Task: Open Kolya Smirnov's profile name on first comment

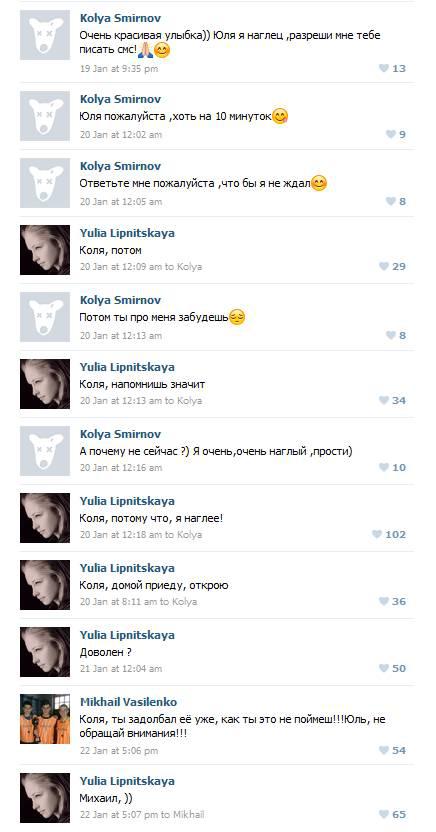Action: click(x=120, y=18)
